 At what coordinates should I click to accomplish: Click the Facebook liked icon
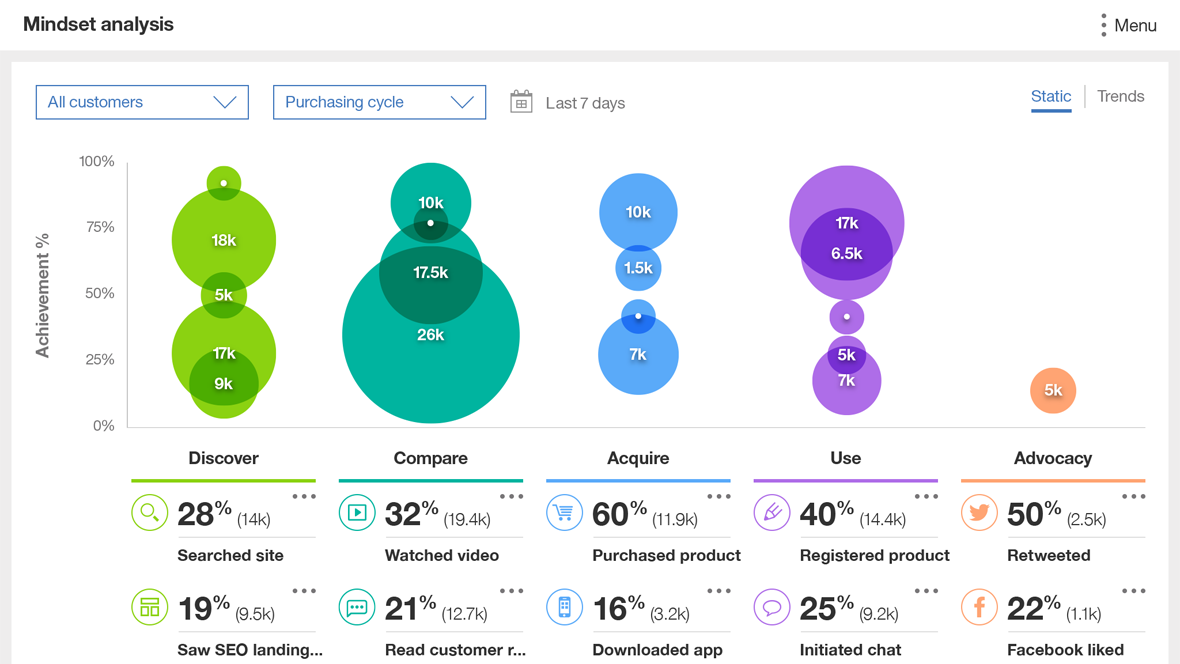pos(979,607)
